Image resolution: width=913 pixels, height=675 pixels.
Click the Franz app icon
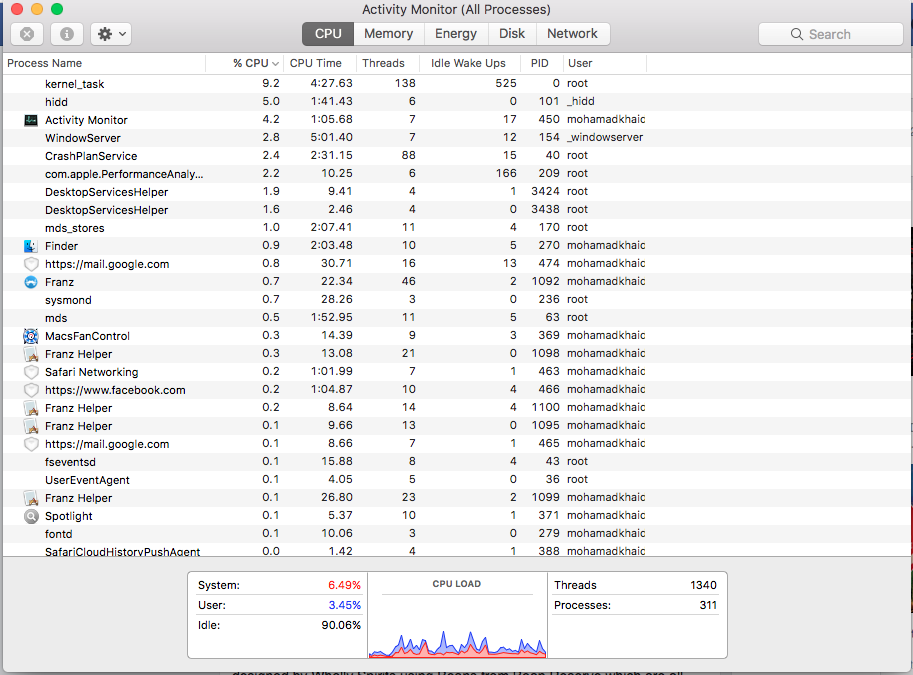(31, 282)
